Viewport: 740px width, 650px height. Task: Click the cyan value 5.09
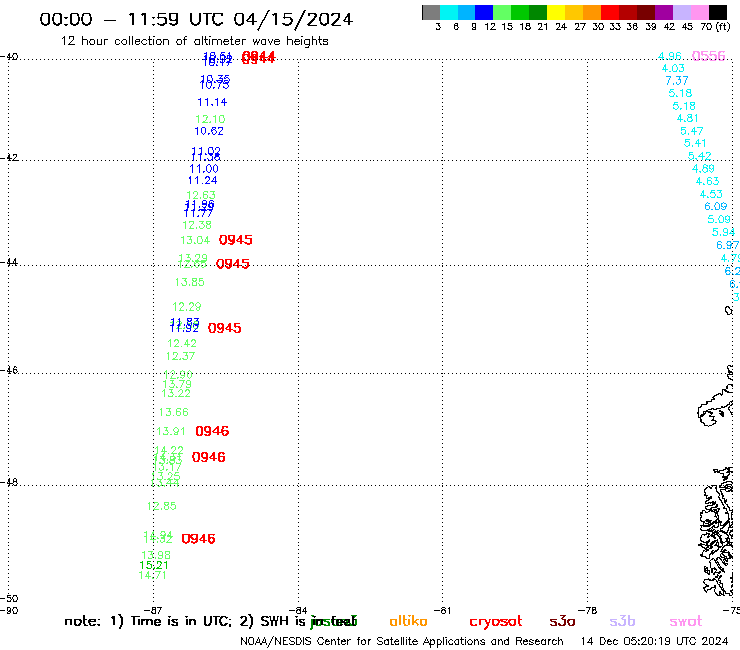tap(719, 219)
